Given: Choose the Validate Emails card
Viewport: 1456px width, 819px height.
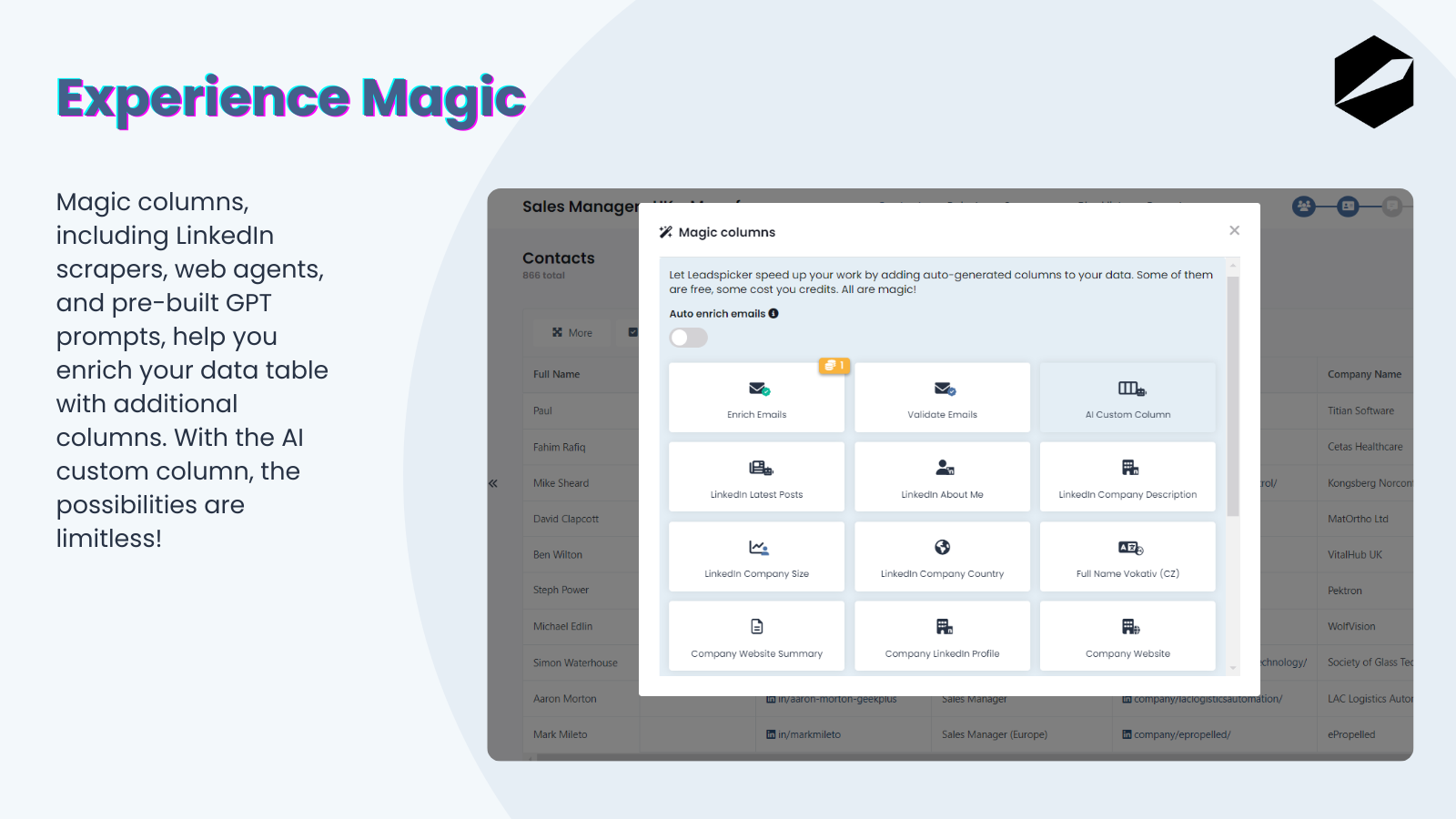Looking at the screenshot, I should [x=942, y=398].
